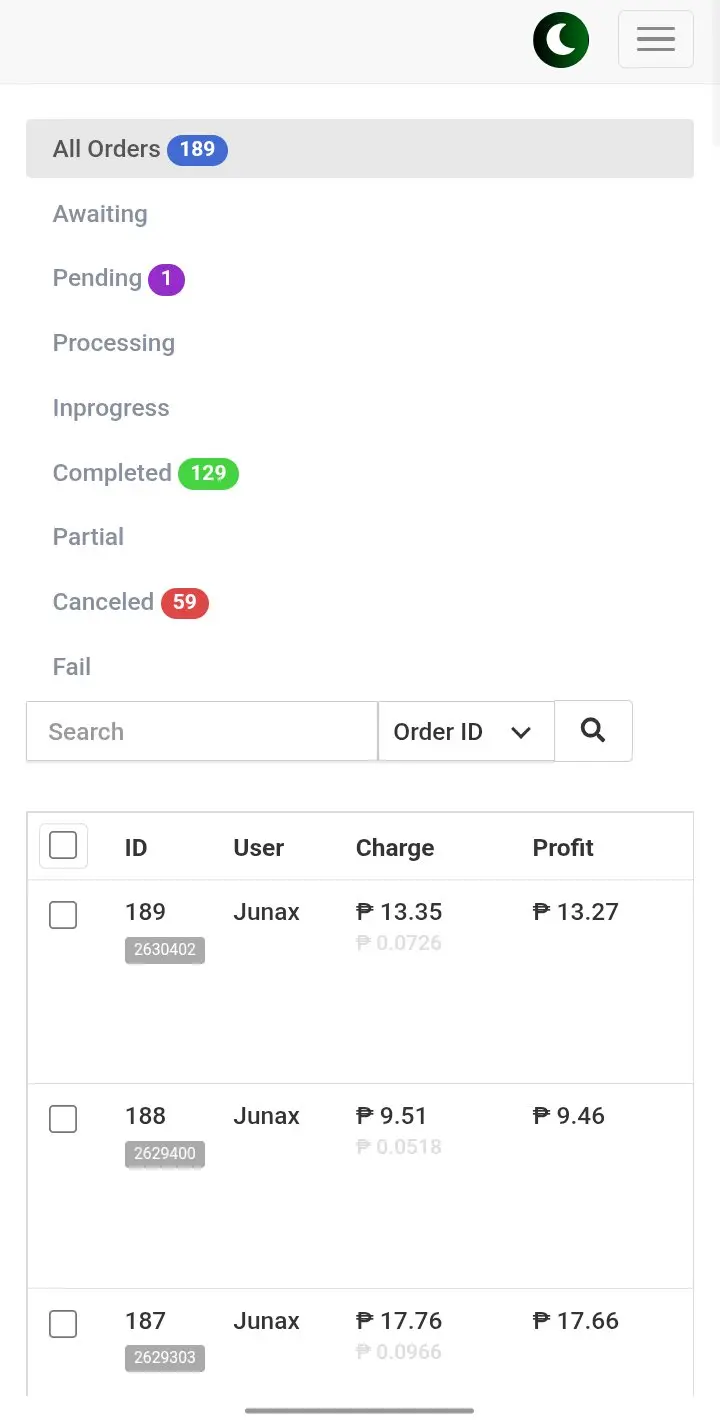The height and width of the screenshot is (1424, 720).
Task: Check the box for order 189
Action: [63, 915]
